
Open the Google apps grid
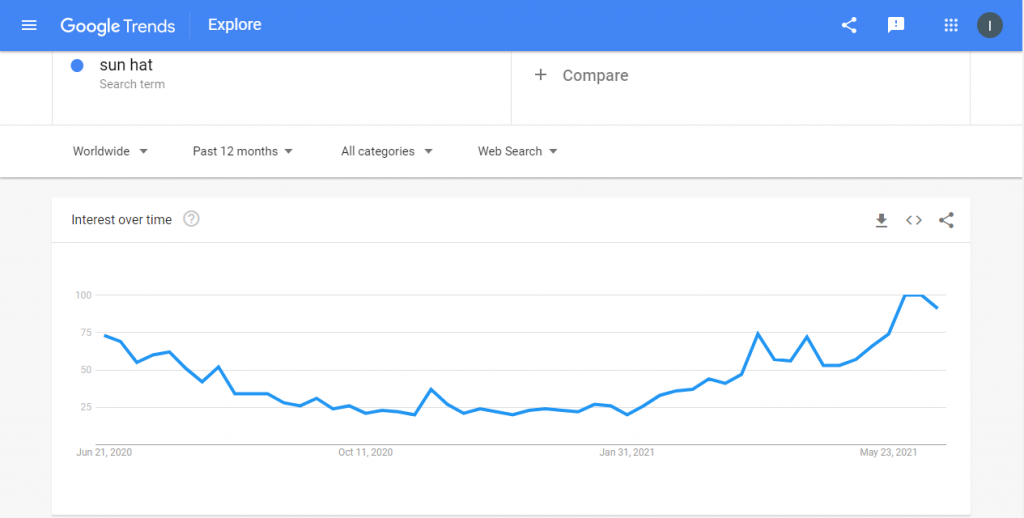951,25
